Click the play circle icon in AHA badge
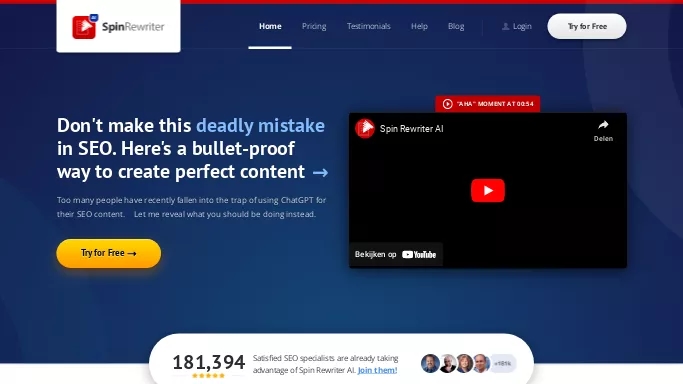 [447, 104]
